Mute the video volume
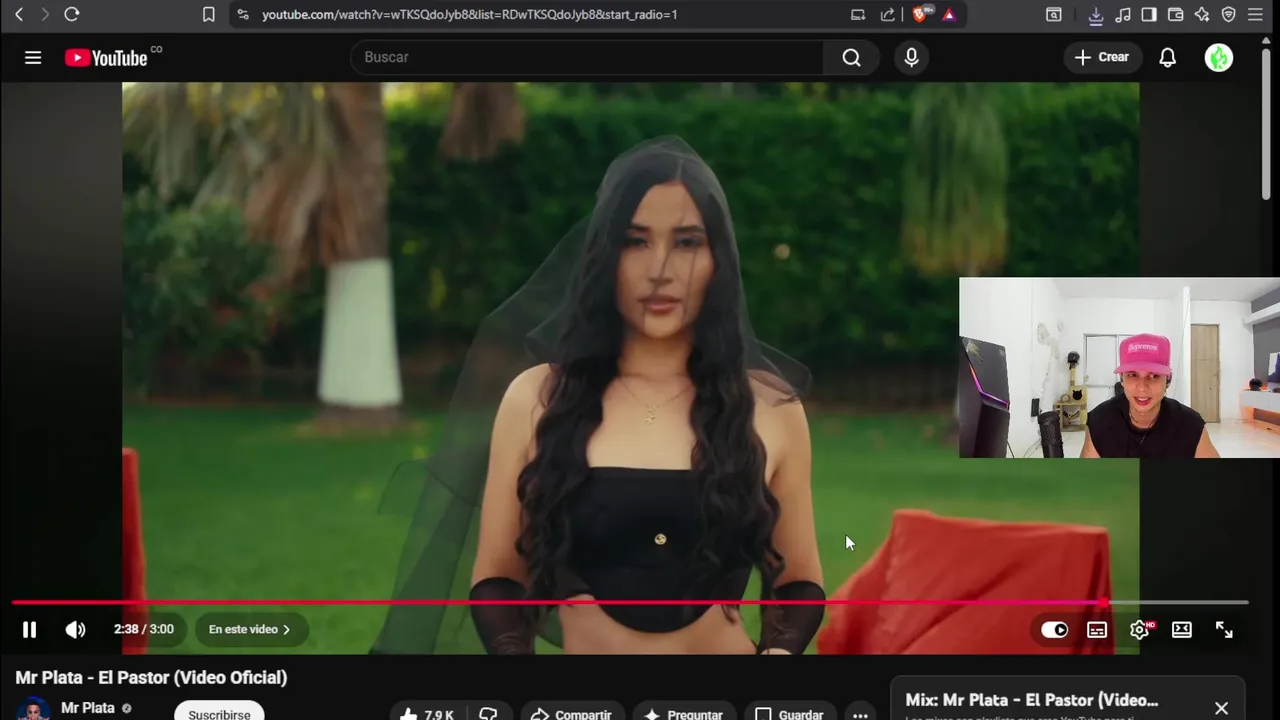The image size is (1280, 720). point(75,630)
